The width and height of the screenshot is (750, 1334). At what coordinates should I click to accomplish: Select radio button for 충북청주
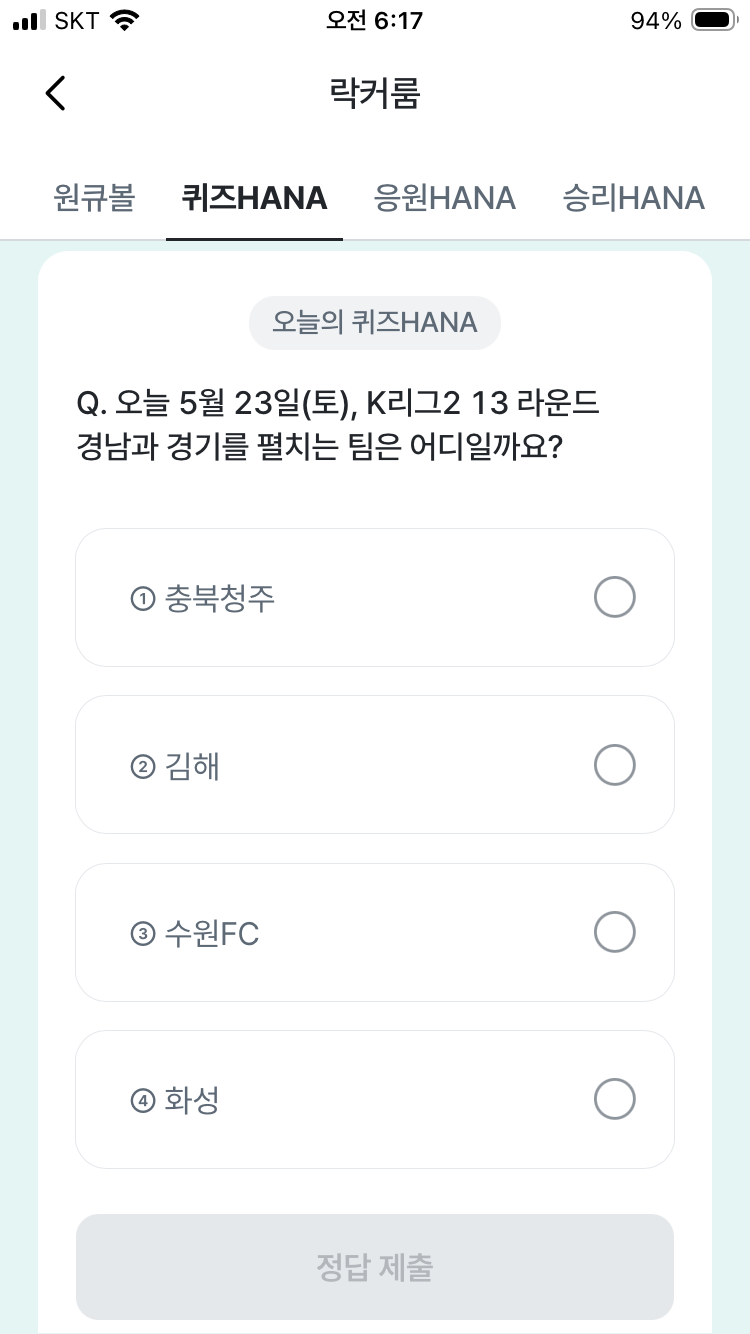point(614,598)
